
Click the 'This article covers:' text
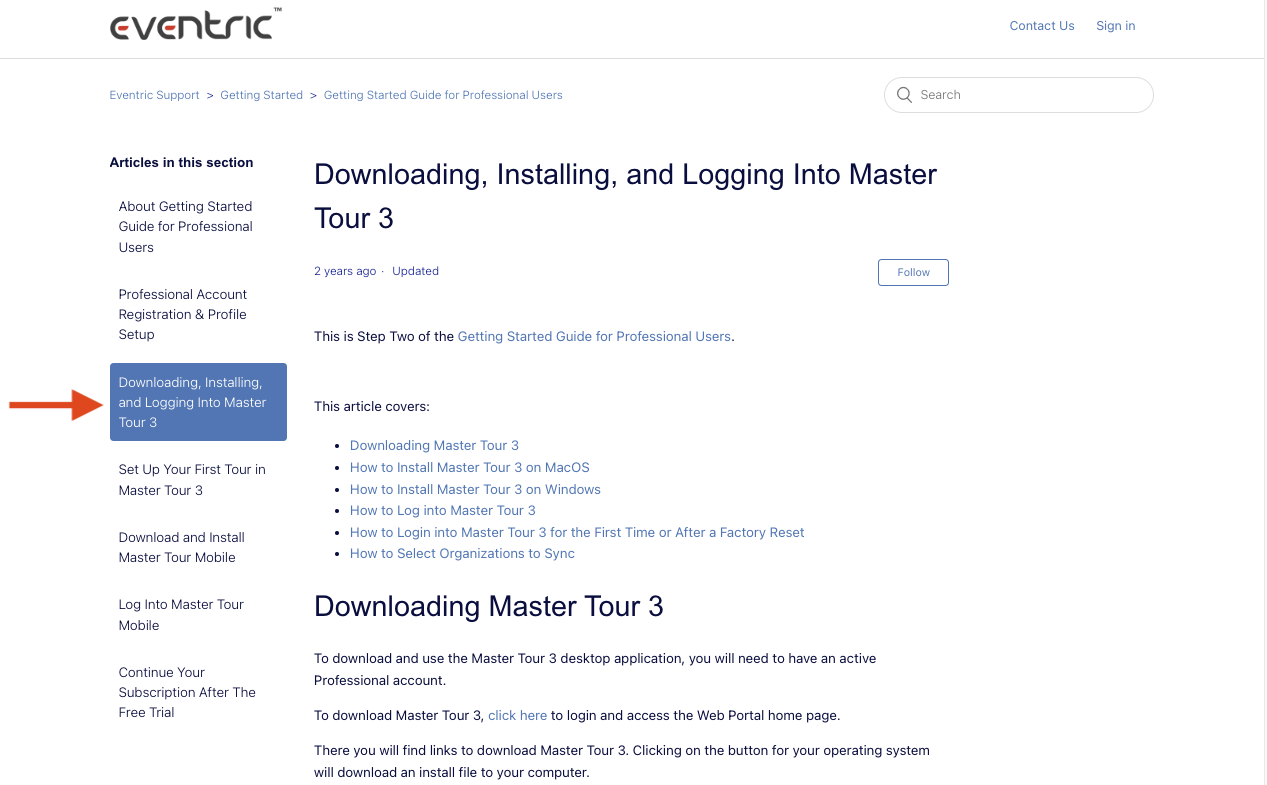click(x=372, y=407)
